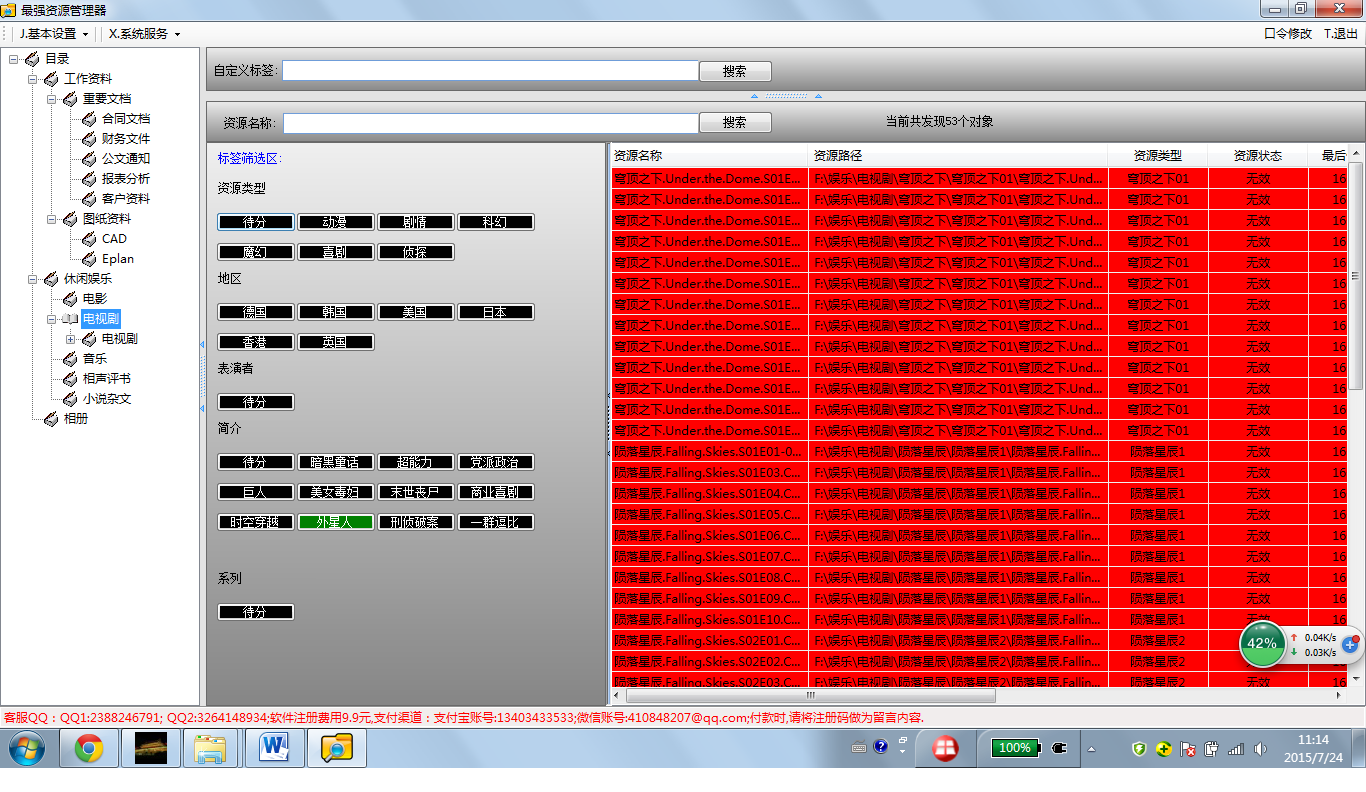Click 搜索 next to 资源名称
Image resolution: width=1366 pixels, height=792 pixels.
(x=735, y=122)
